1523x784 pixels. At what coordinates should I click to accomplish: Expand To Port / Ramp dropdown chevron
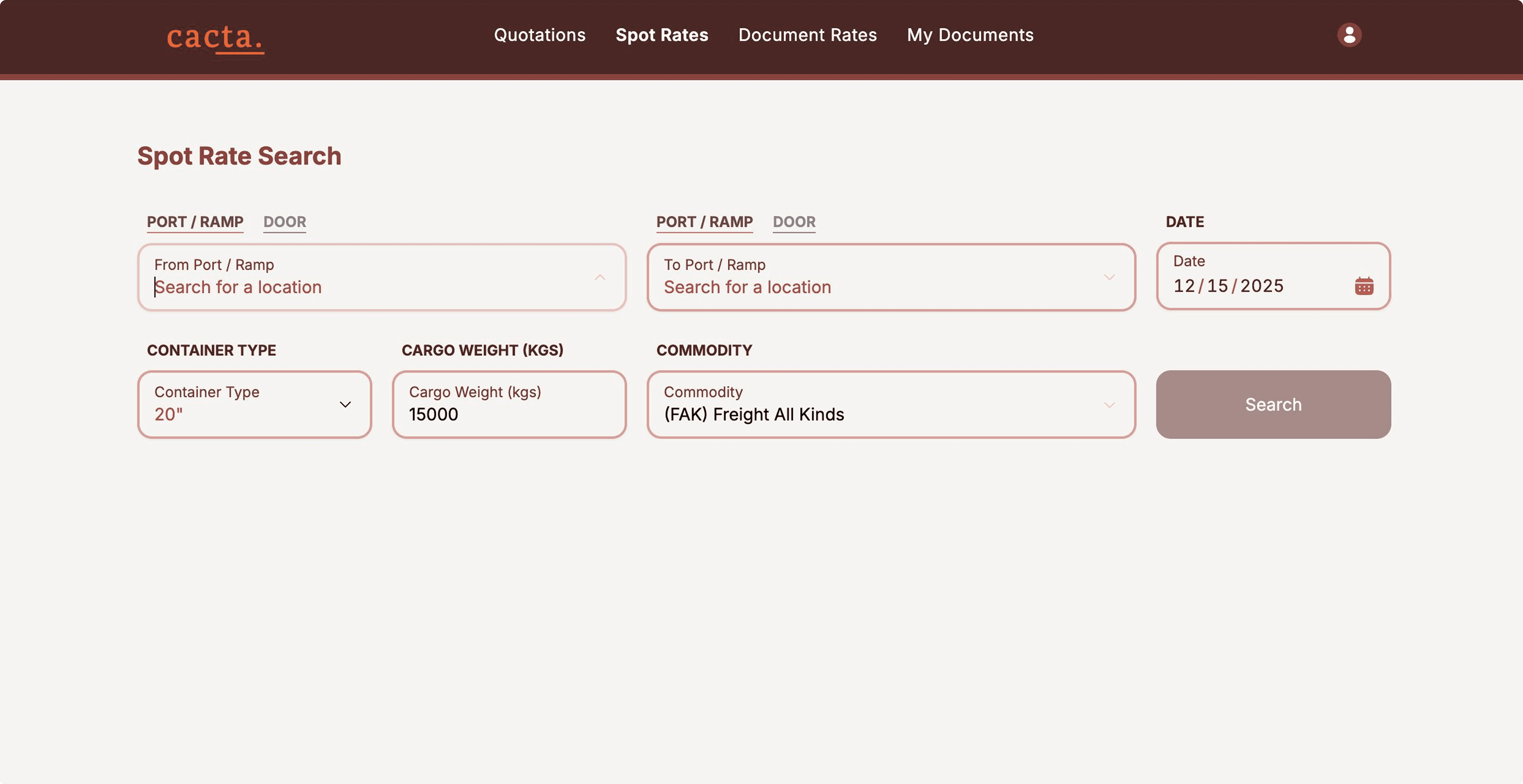tap(1108, 277)
